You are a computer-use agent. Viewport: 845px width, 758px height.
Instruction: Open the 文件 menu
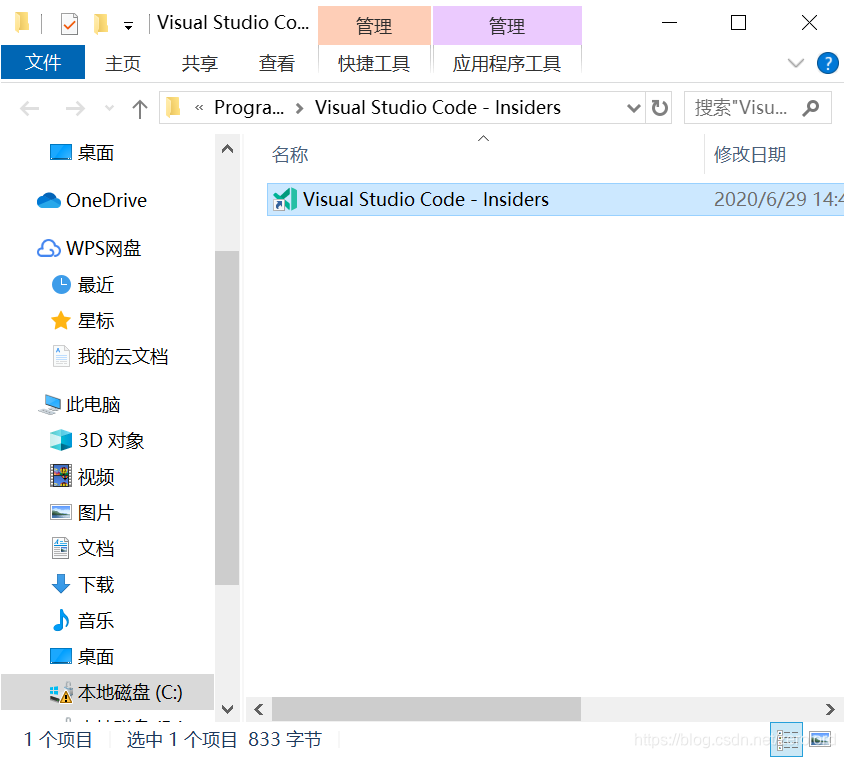(x=43, y=62)
